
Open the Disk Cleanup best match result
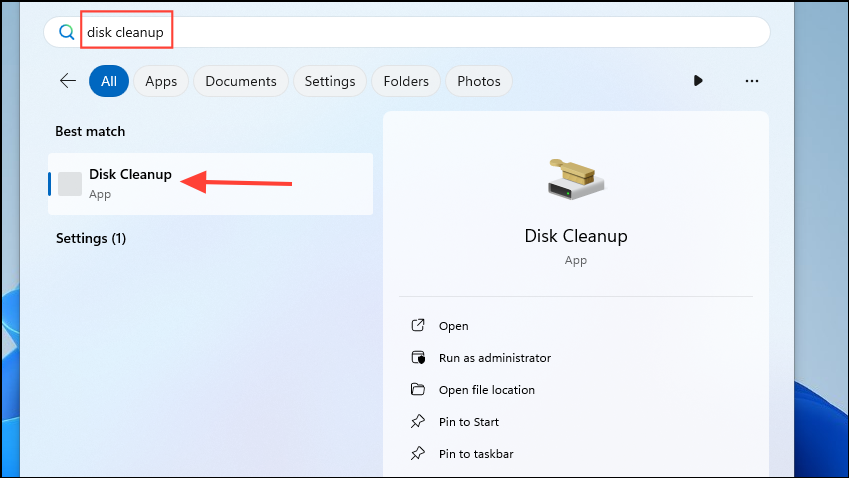(211, 184)
